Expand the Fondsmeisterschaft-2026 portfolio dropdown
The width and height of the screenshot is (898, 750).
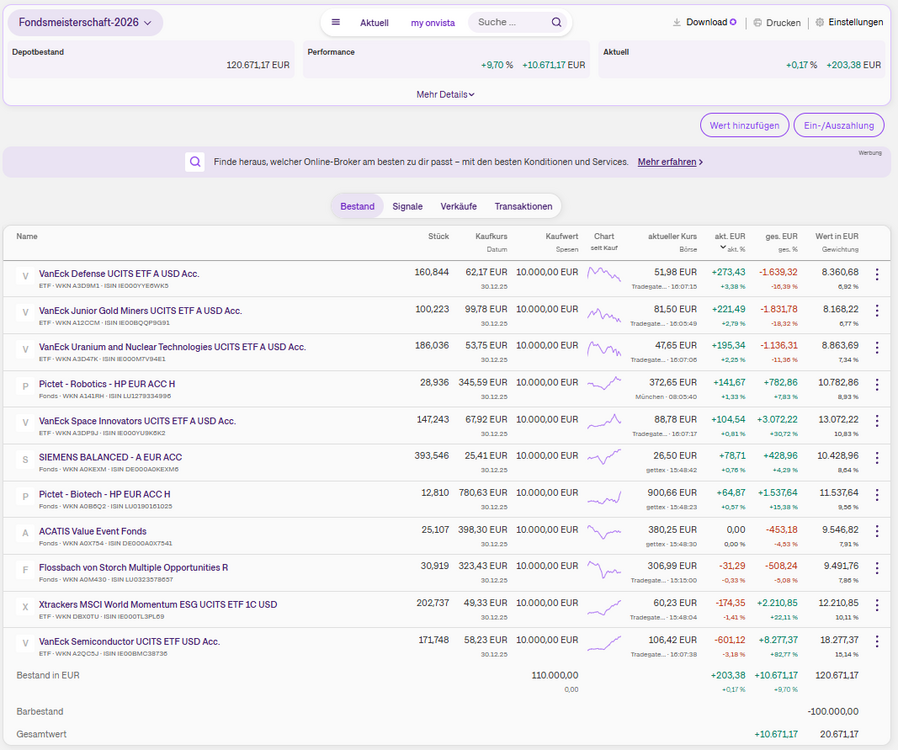(85, 23)
